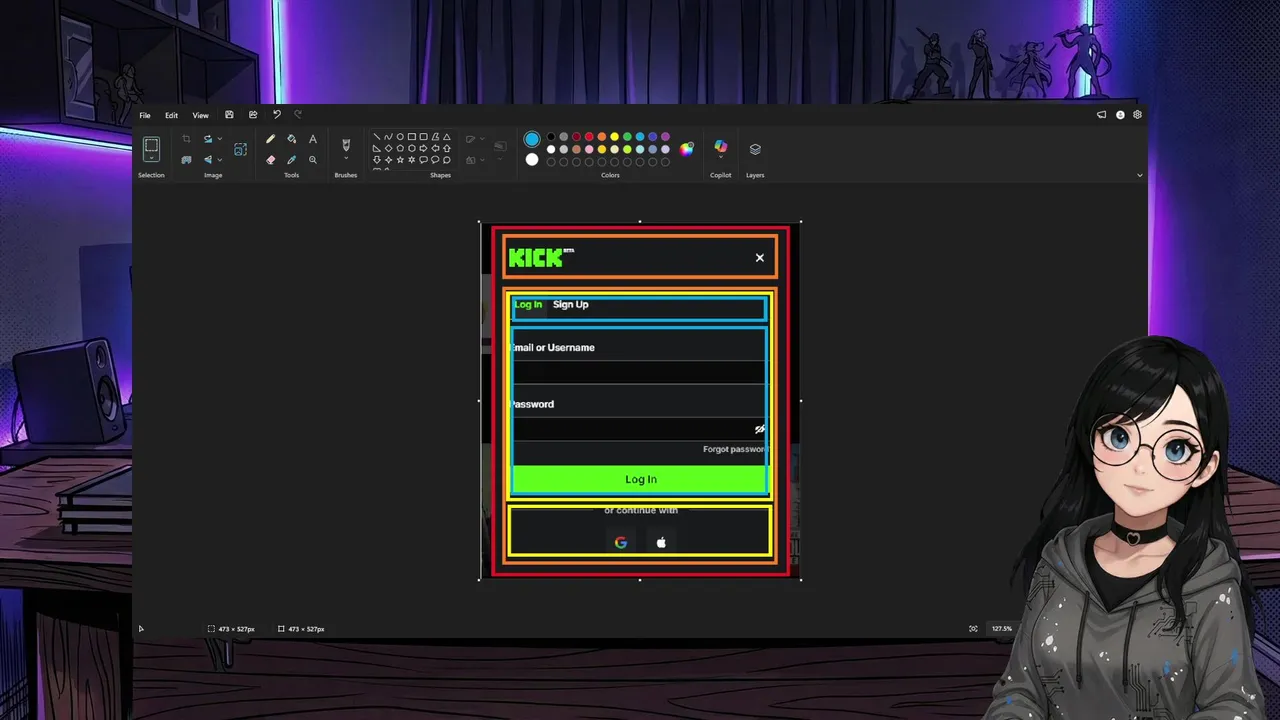Open the View menu
Viewport: 1280px width, 720px height.
point(200,115)
